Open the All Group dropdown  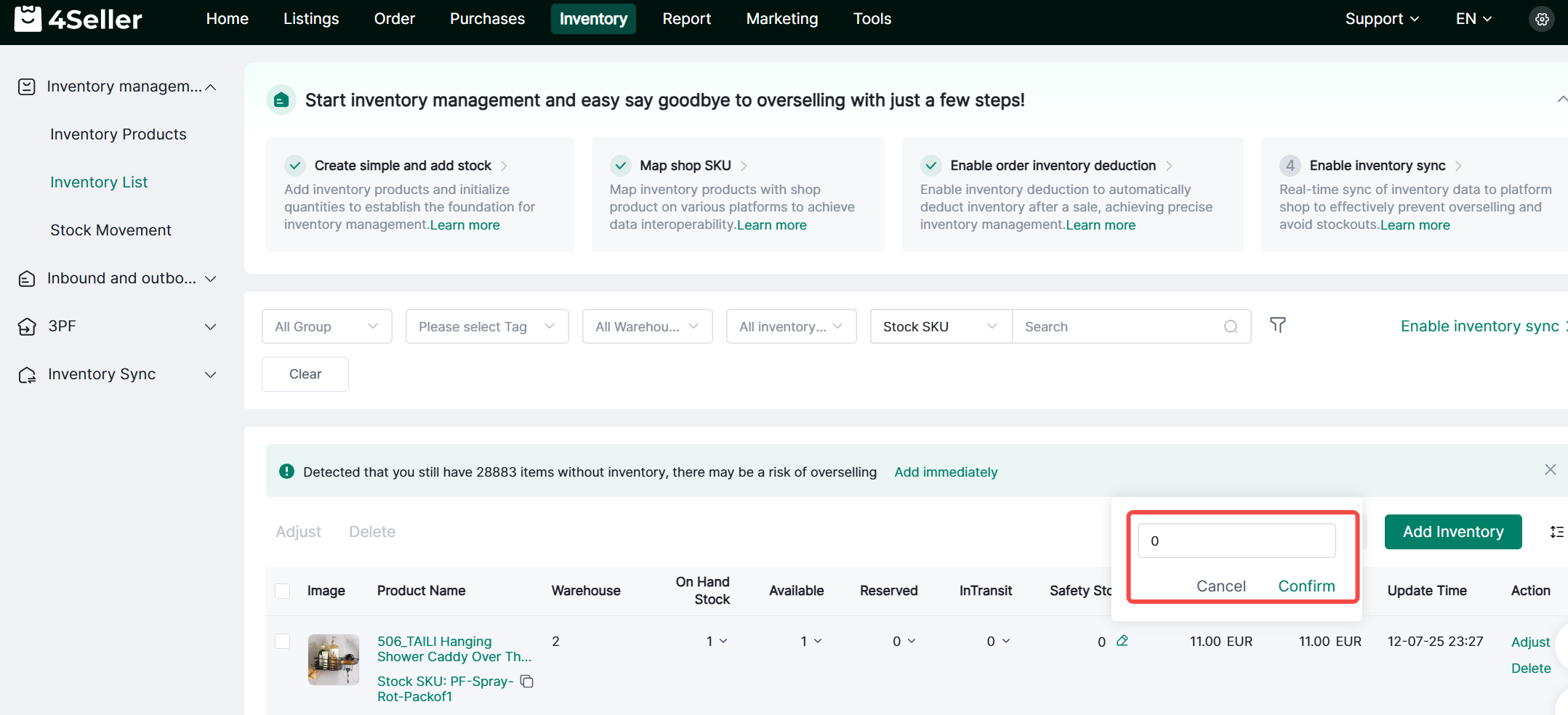326,327
